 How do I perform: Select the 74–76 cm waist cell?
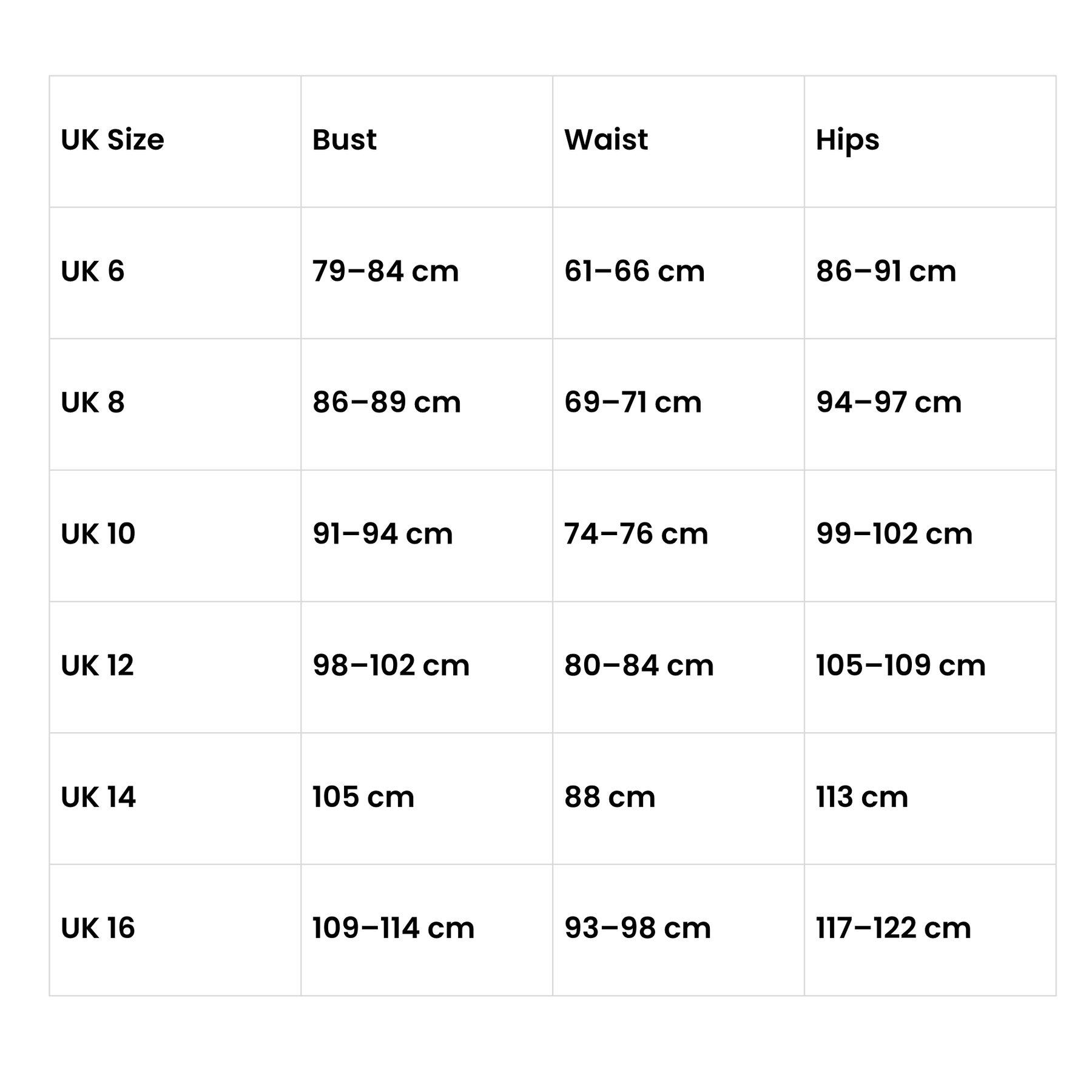pyautogui.click(x=636, y=534)
